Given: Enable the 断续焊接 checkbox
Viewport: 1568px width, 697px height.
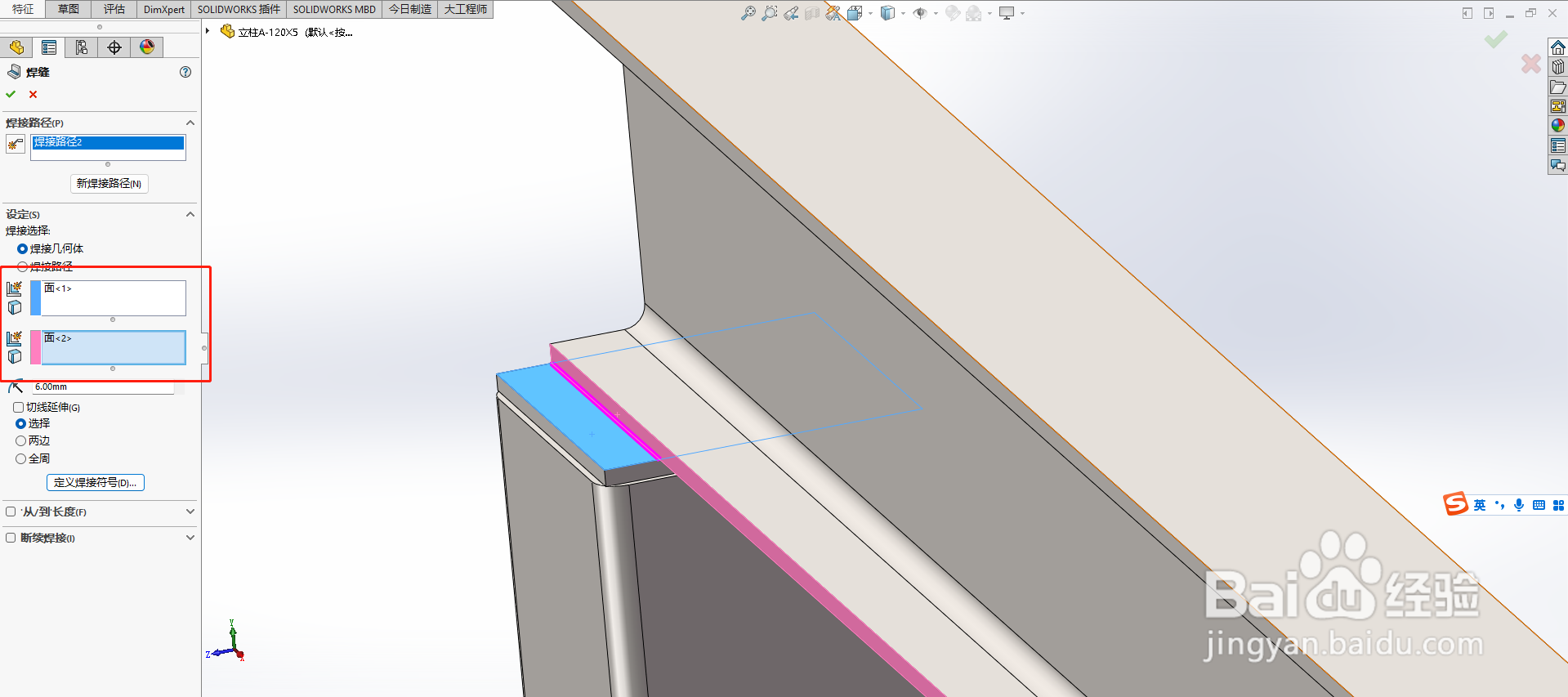Looking at the screenshot, I should coord(11,538).
